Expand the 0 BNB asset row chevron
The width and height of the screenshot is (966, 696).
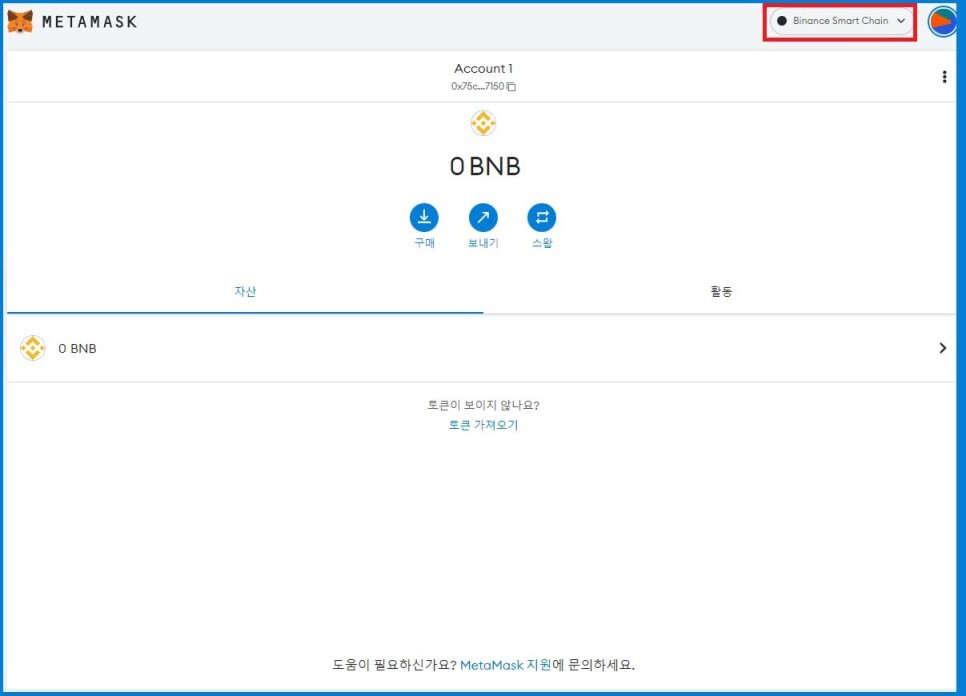click(x=943, y=348)
